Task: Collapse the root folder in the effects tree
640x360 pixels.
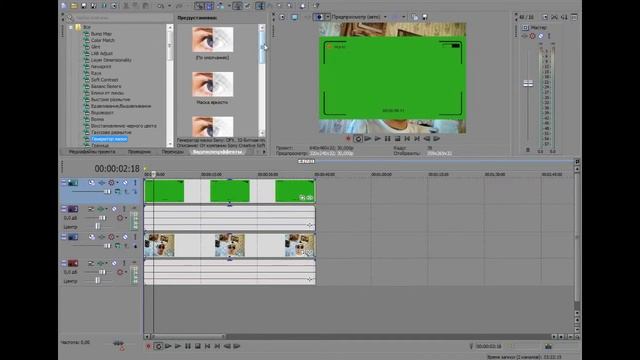Action: tap(71, 27)
